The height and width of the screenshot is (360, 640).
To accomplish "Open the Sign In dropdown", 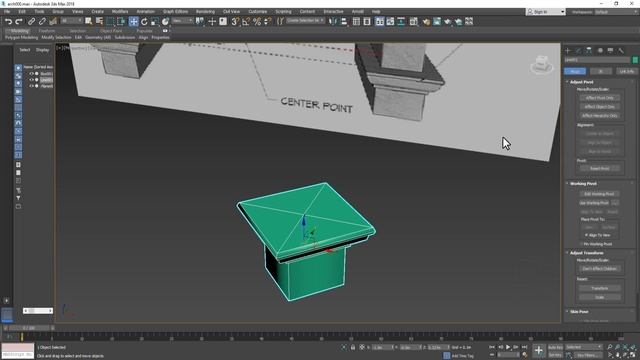I will [546, 12].
